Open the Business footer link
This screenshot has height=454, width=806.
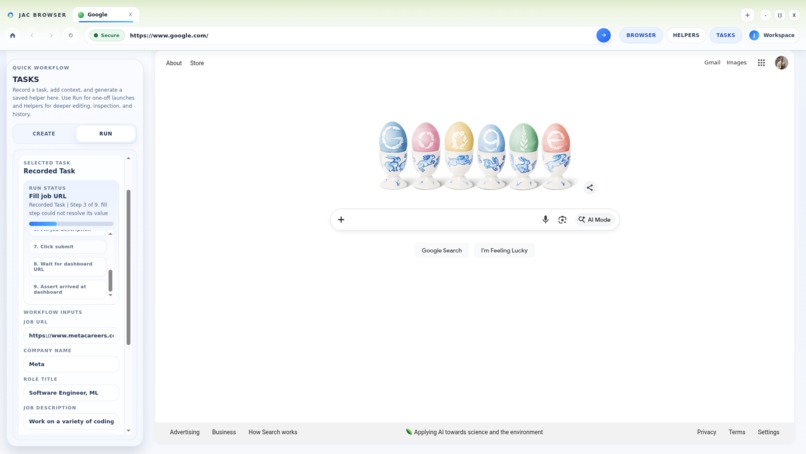[x=224, y=432]
